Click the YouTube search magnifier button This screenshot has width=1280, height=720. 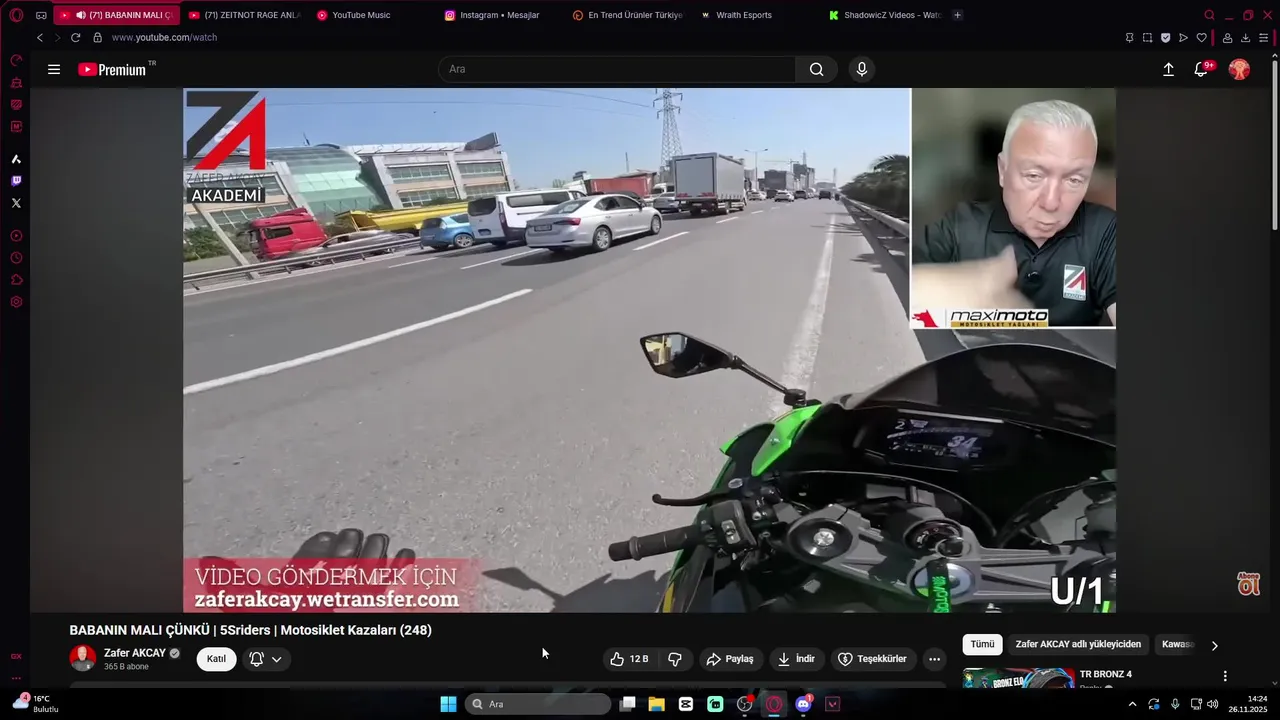817,69
